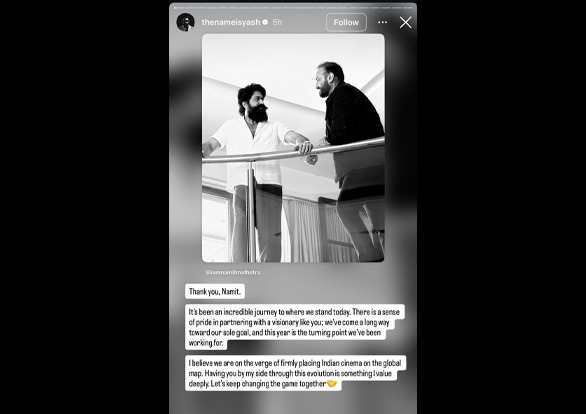The height and width of the screenshot is (414, 586).
Task: Click the metal railing in the photo
Action: click(x=293, y=151)
